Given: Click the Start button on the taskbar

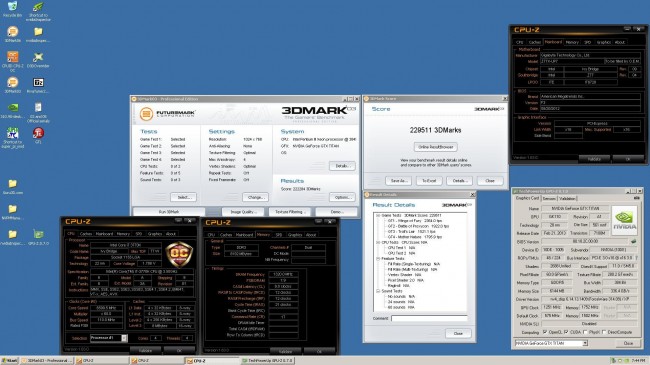Looking at the screenshot, I should pyautogui.click(x=10, y=360).
